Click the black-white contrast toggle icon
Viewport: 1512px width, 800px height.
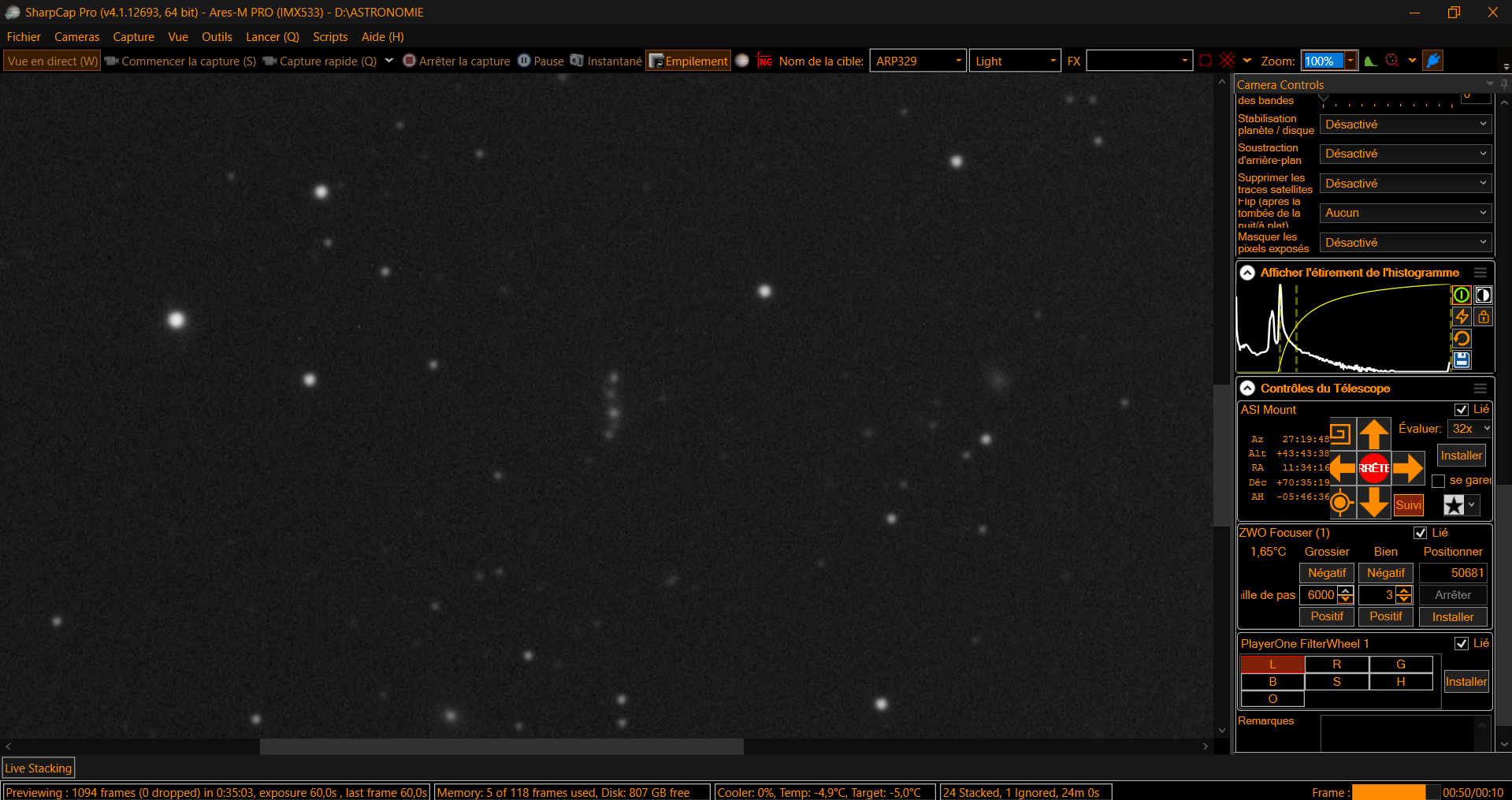pyautogui.click(x=1484, y=295)
